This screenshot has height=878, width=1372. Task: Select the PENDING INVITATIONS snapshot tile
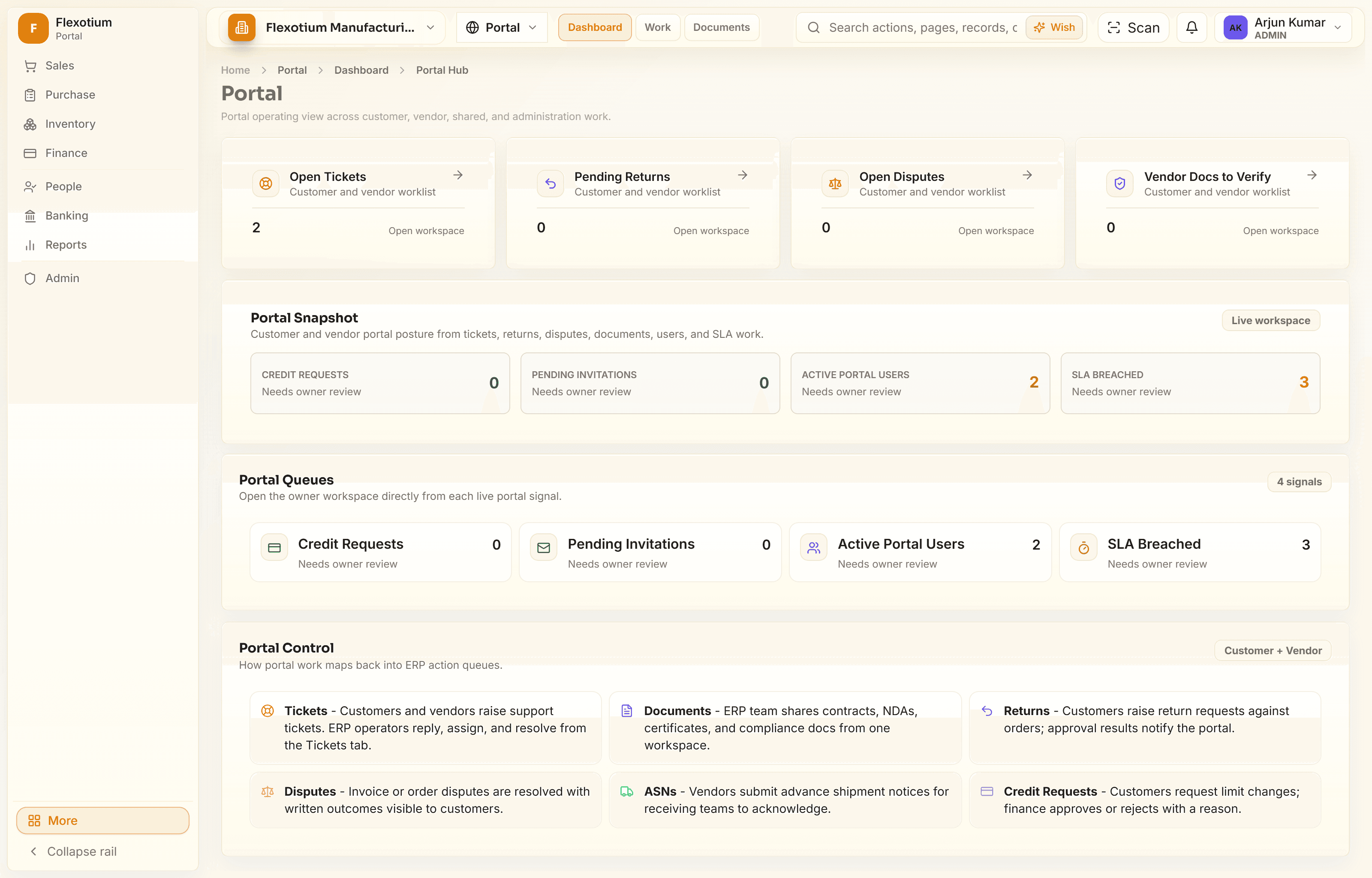pyautogui.click(x=650, y=383)
